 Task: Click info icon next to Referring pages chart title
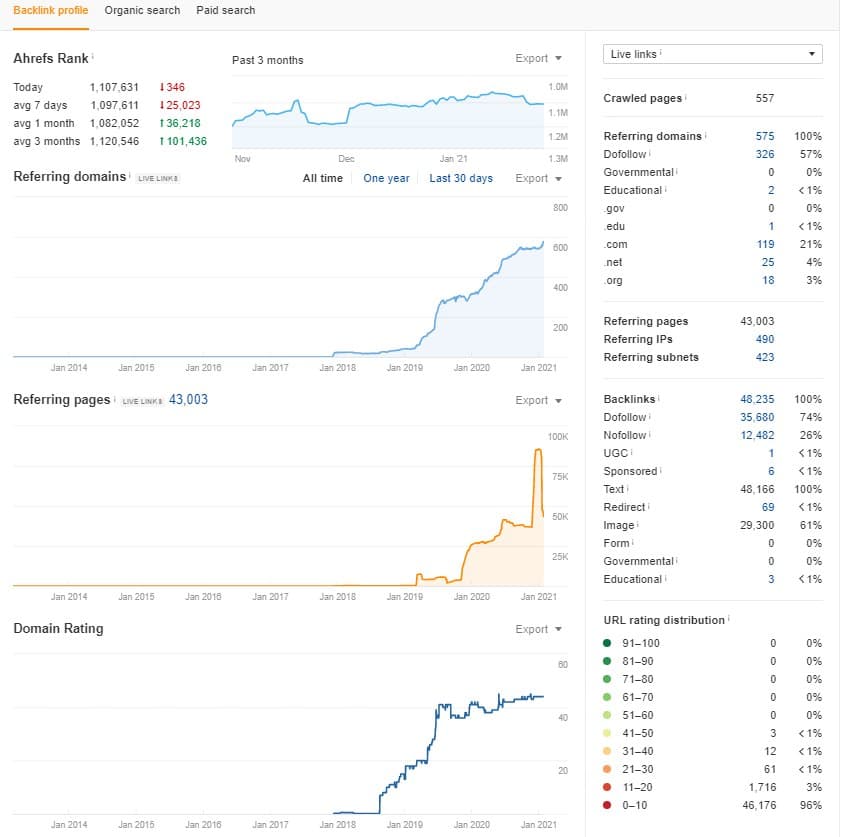(x=116, y=399)
